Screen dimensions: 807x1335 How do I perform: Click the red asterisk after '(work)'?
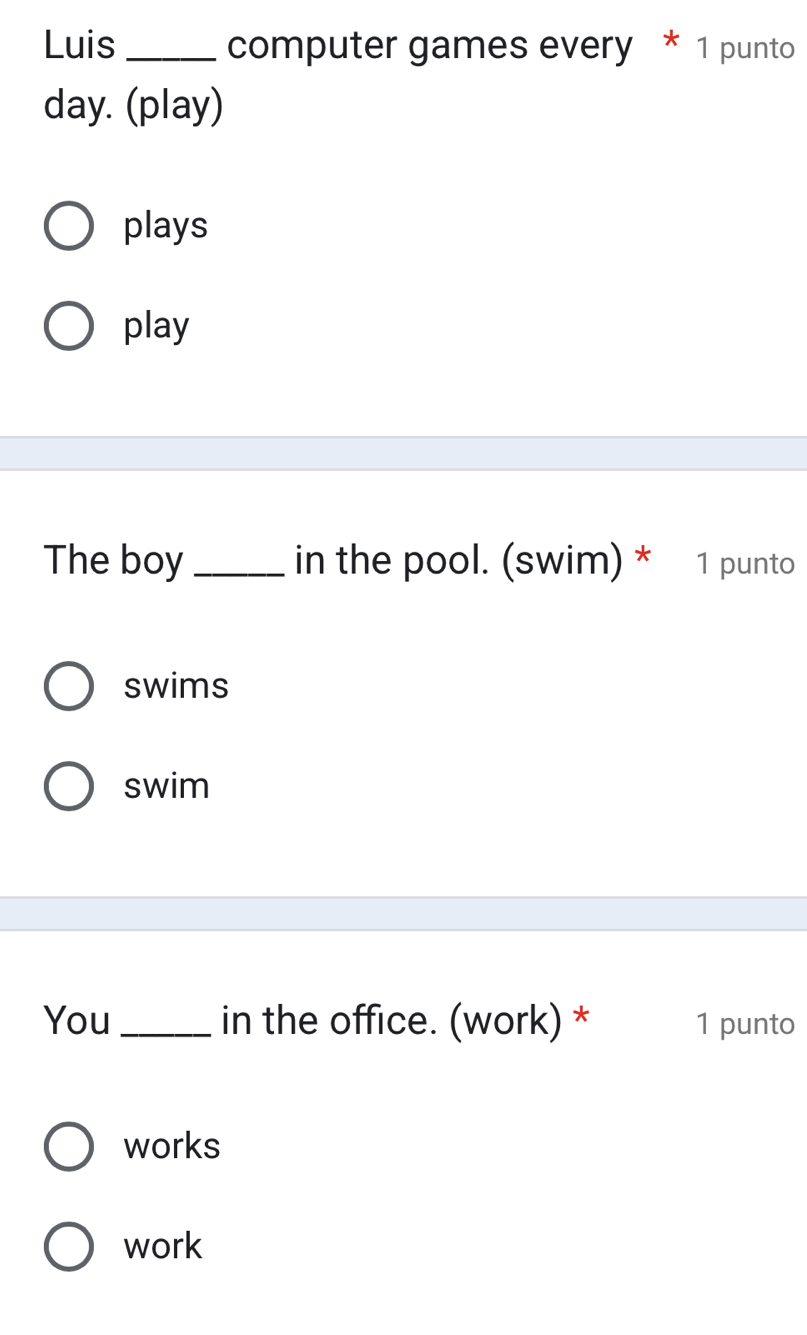point(580,1015)
